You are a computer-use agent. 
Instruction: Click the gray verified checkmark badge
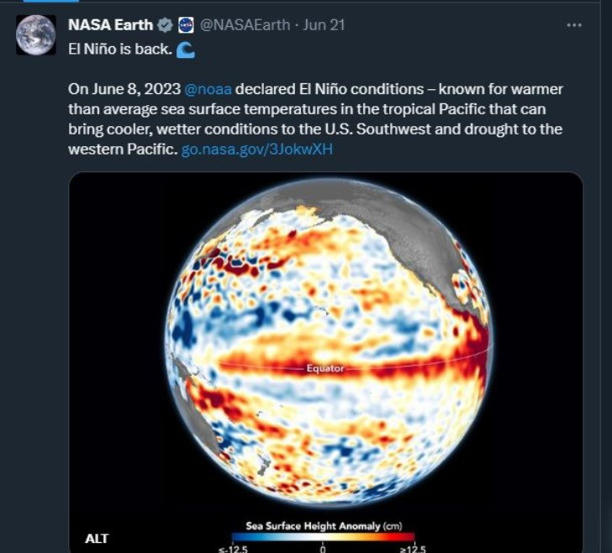[164, 25]
